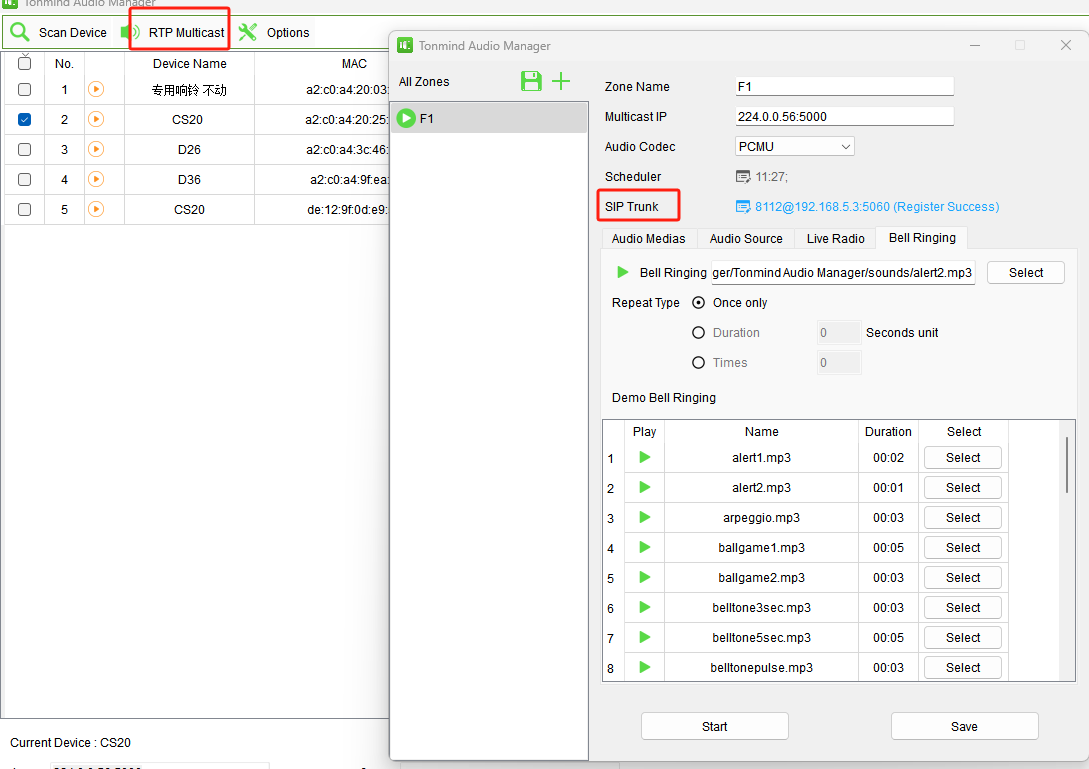The height and width of the screenshot is (769, 1089).
Task: Click the Scan Device magnifier icon
Action: pos(19,32)
